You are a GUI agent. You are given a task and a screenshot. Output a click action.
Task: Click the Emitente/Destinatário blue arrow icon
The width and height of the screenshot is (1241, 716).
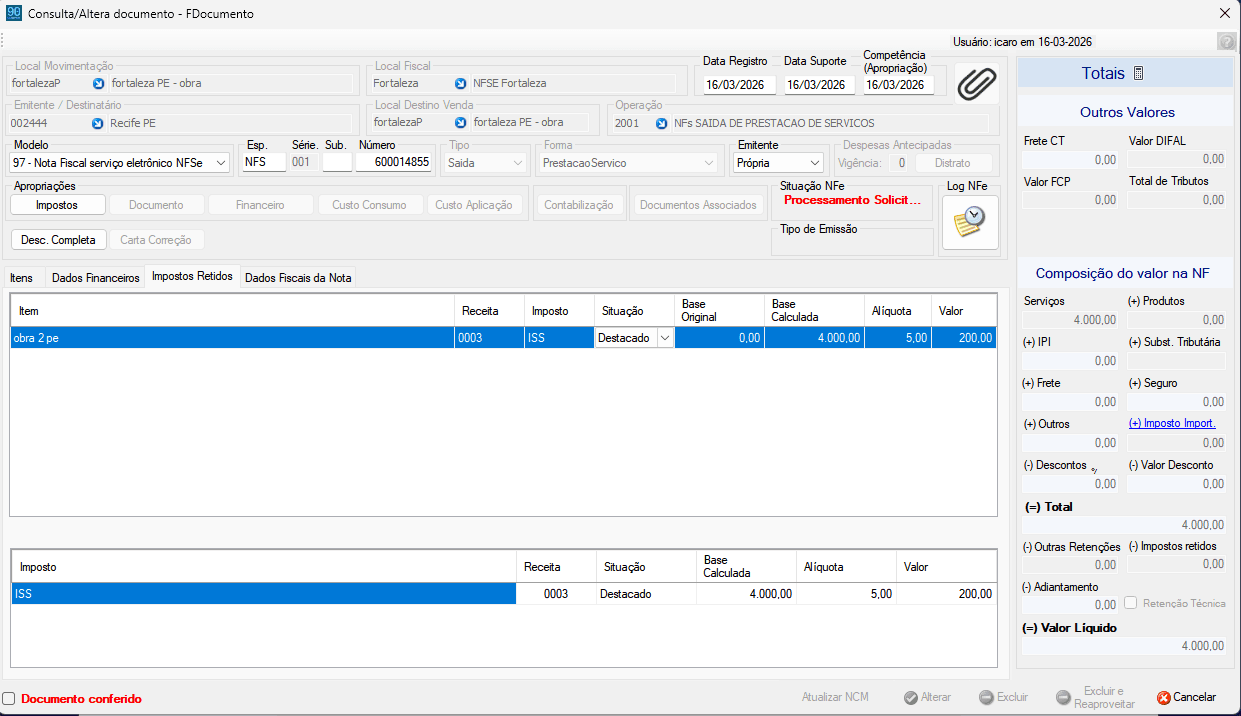(99, 123)
